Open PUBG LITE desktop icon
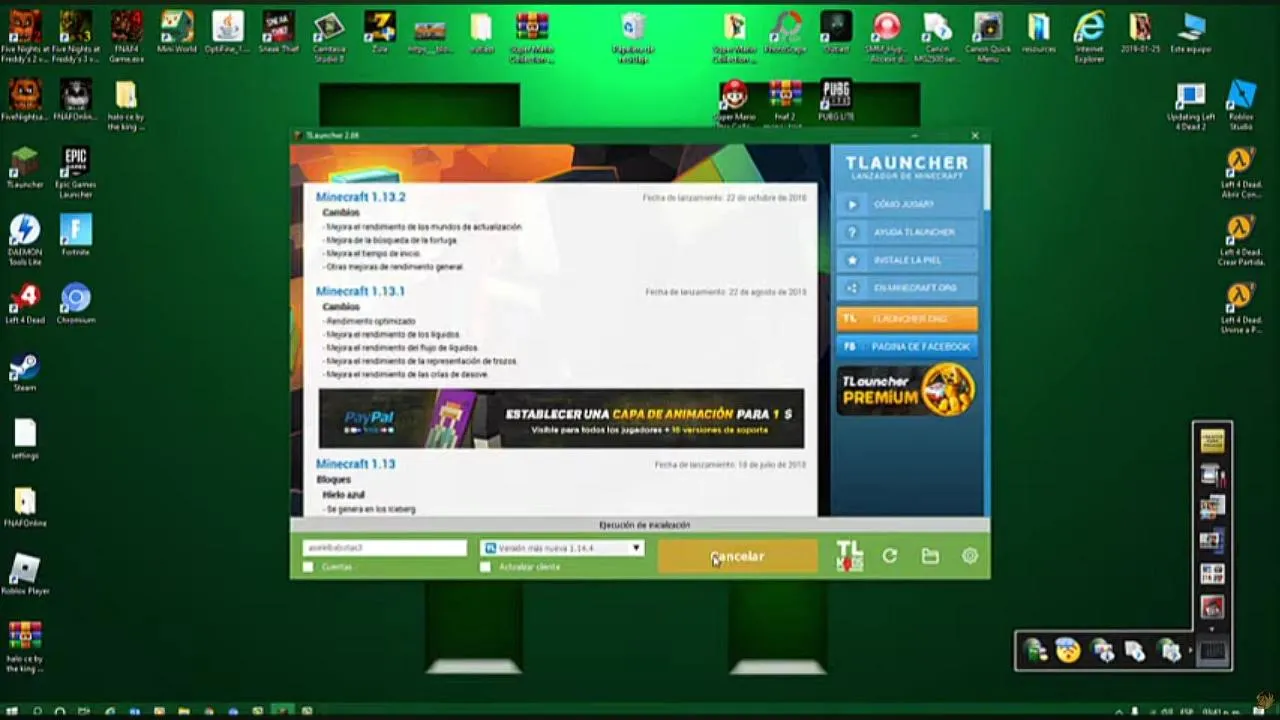Image resolution: width=1280 pixels, height=720 pixels. [835, 96]
